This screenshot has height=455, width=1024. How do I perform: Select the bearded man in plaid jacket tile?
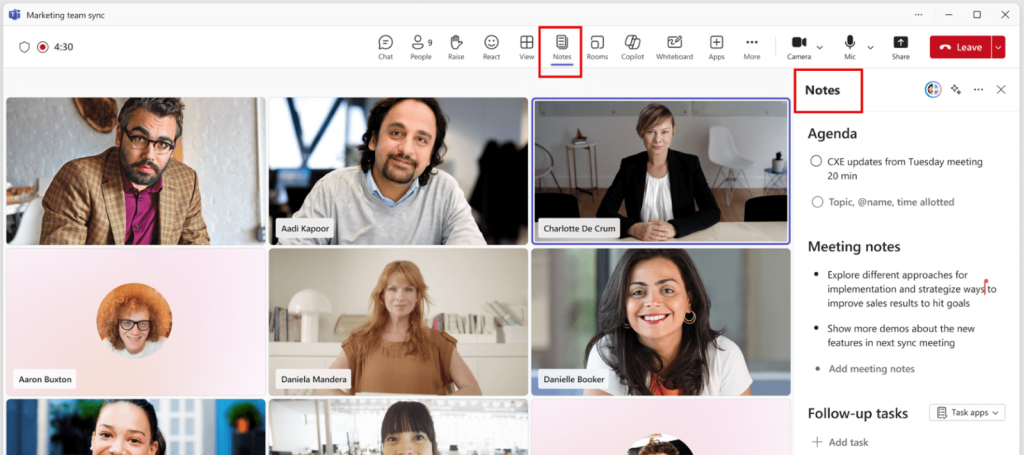(x=136, y=171)
